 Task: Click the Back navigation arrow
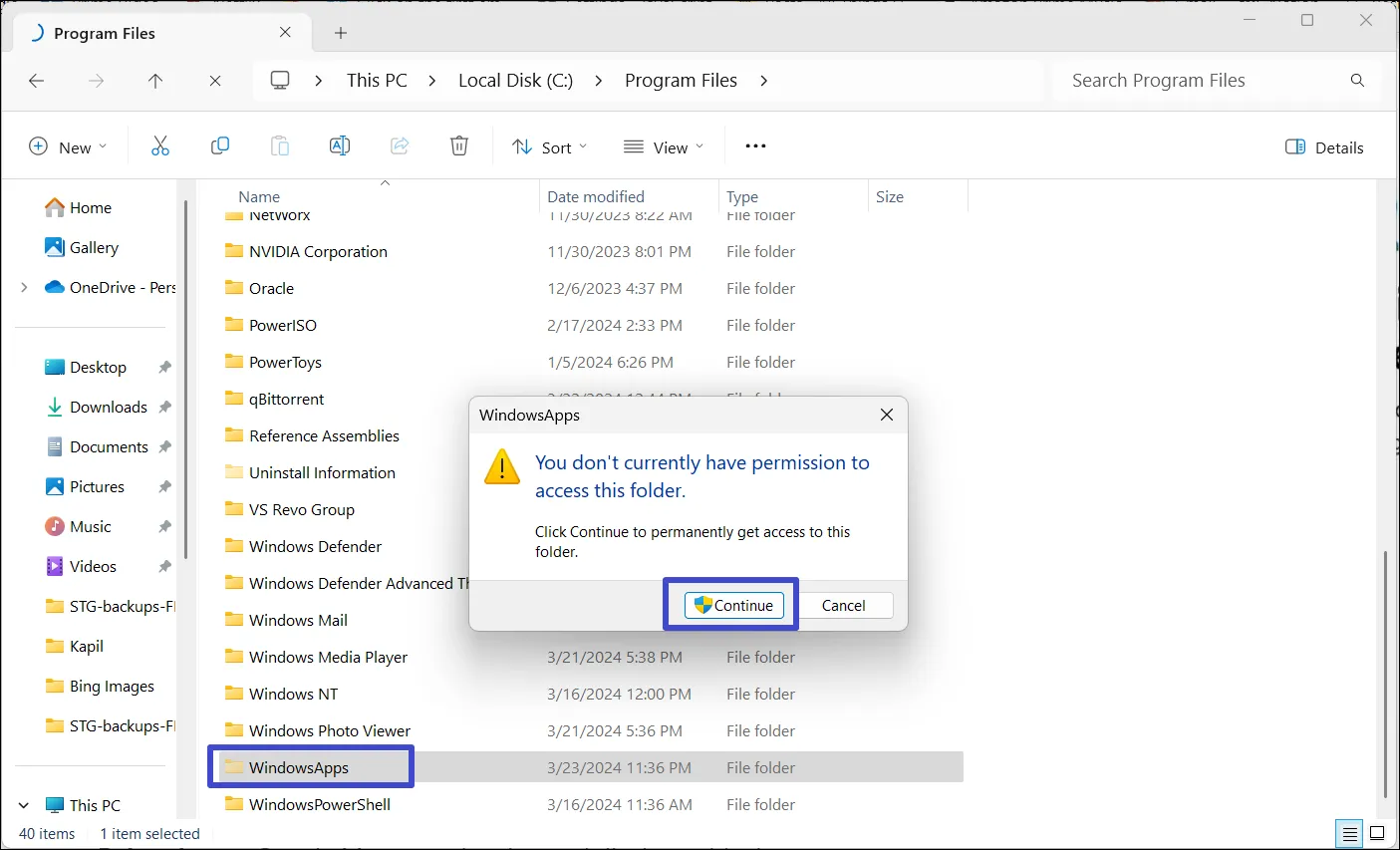click(37, 80)
